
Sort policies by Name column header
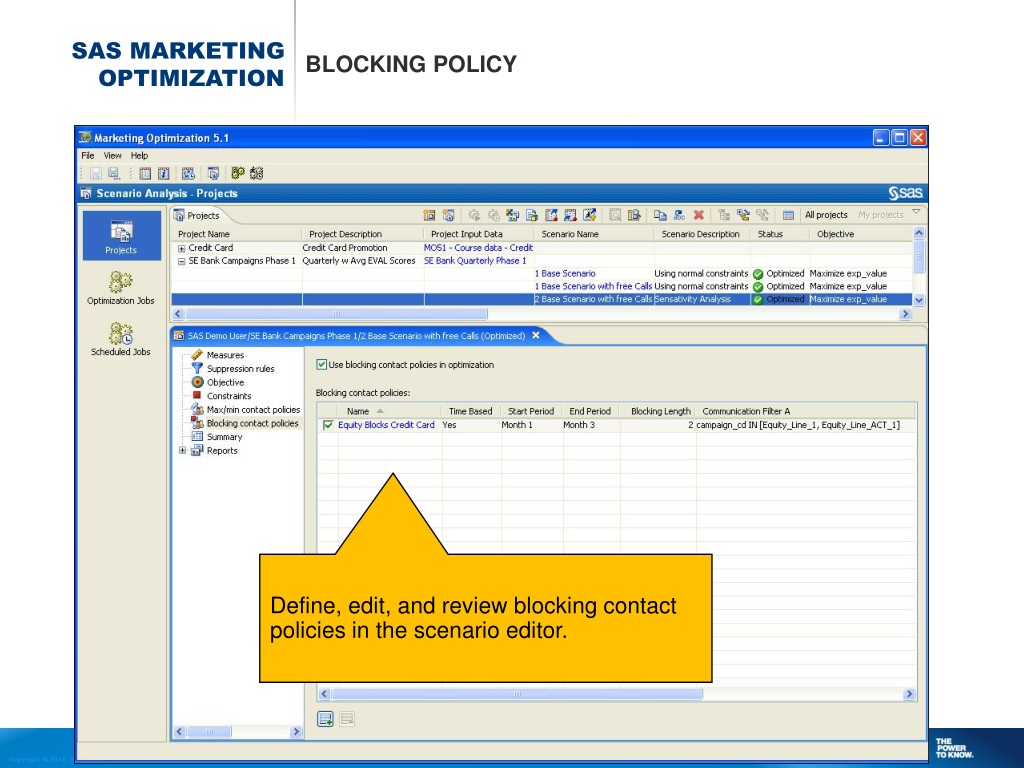[357, 411]
